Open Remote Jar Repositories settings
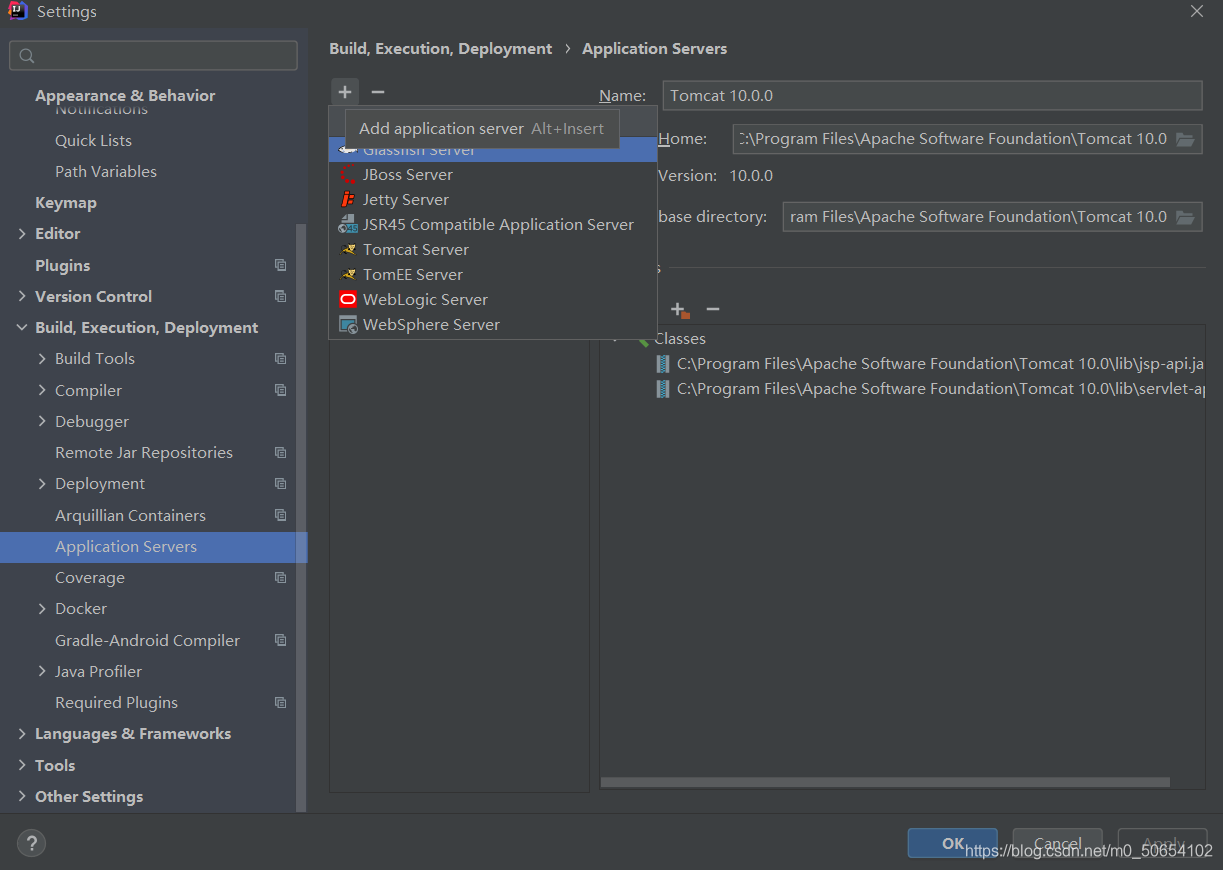1223x870 pixels. click(x=144, y=453)
